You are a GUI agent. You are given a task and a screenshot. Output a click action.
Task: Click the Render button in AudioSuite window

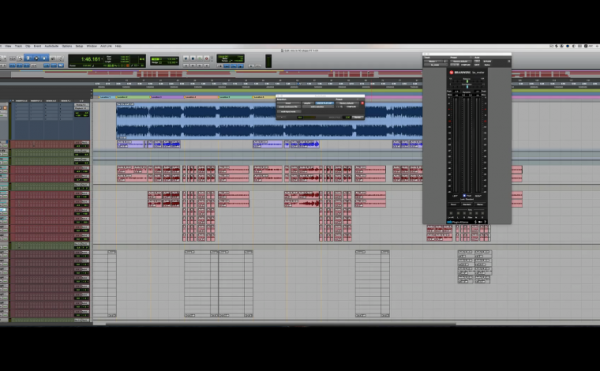pyautogui.click(x=358, y=117)
